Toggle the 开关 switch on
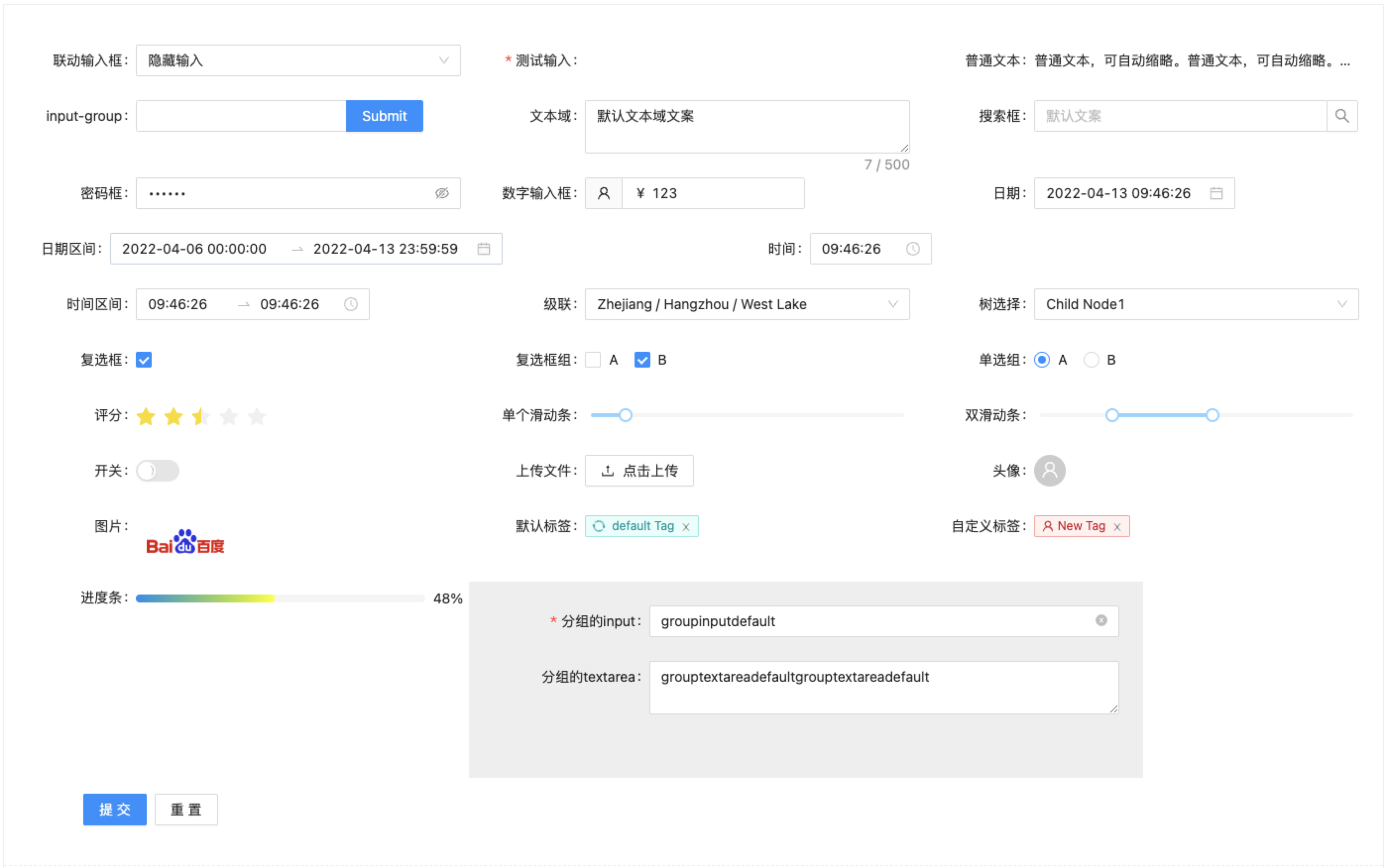 pyautogui.click(x=157, y=471)
